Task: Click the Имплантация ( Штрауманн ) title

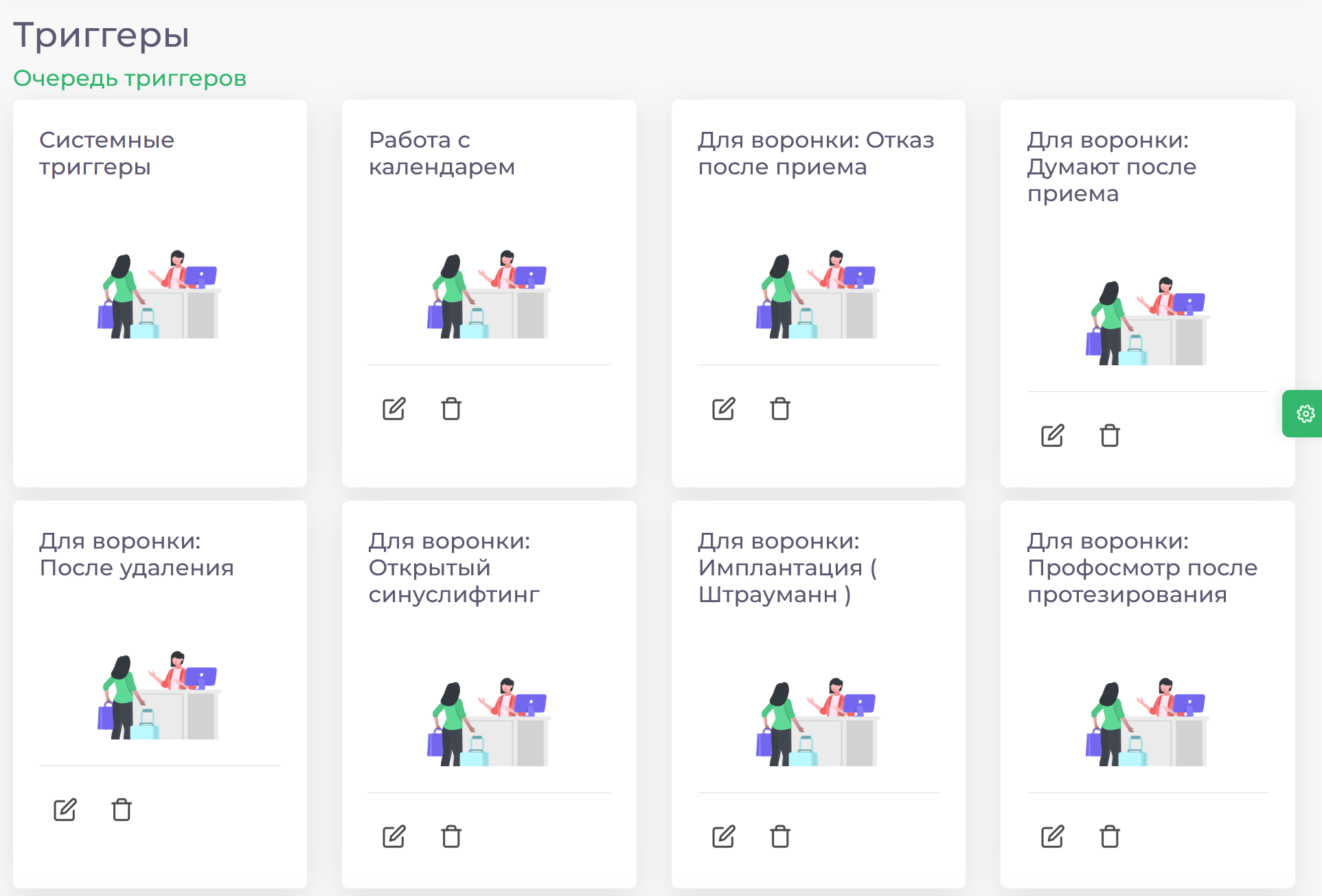Action: pos(787,568)
